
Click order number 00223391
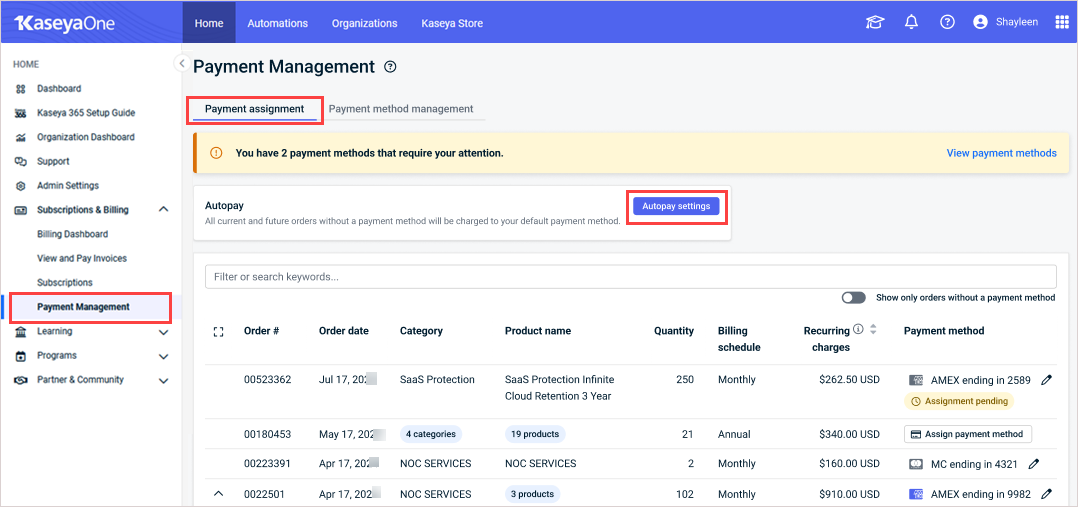coord(267,464)
